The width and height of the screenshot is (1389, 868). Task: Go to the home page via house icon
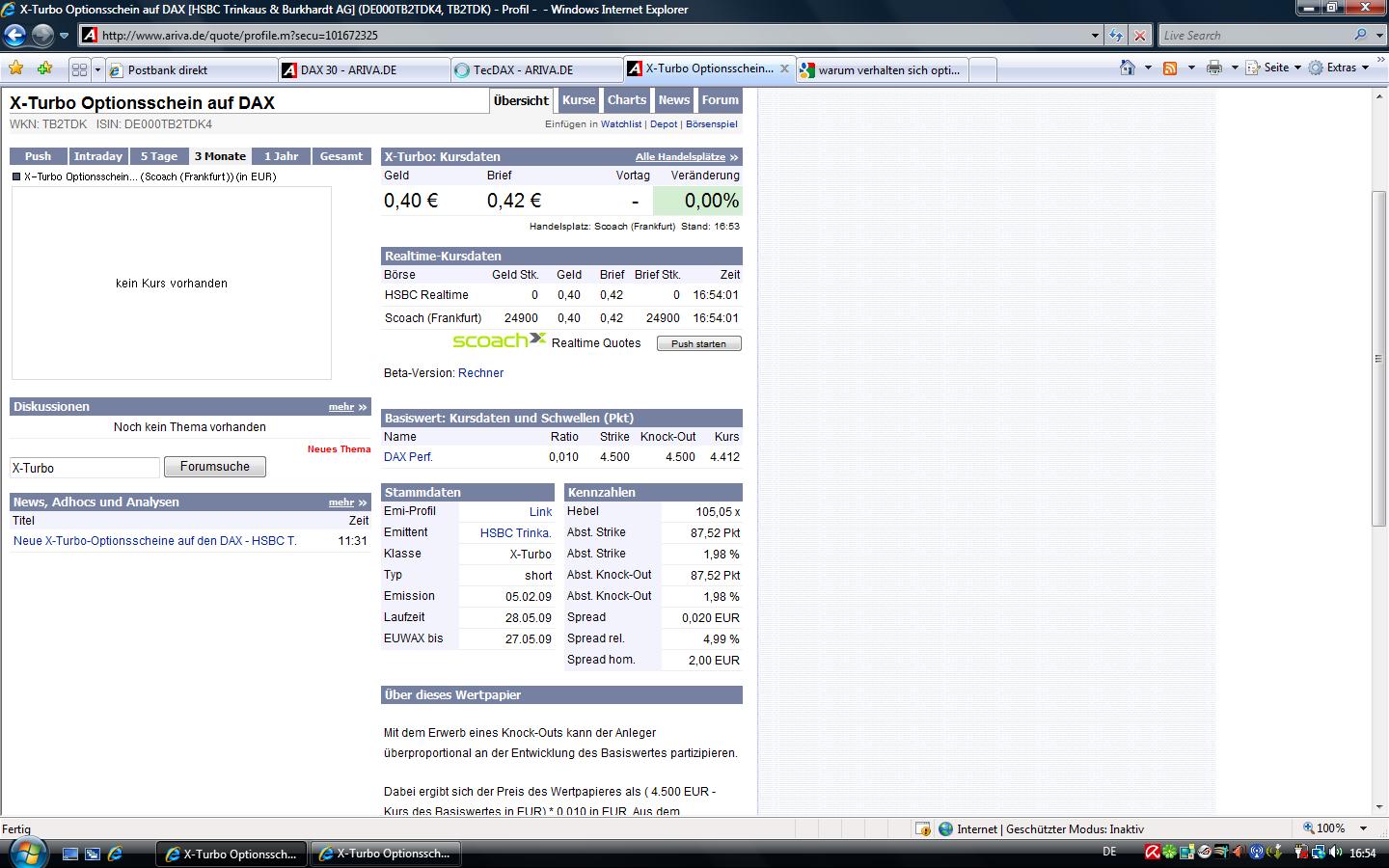click(x=1127, y=68)
